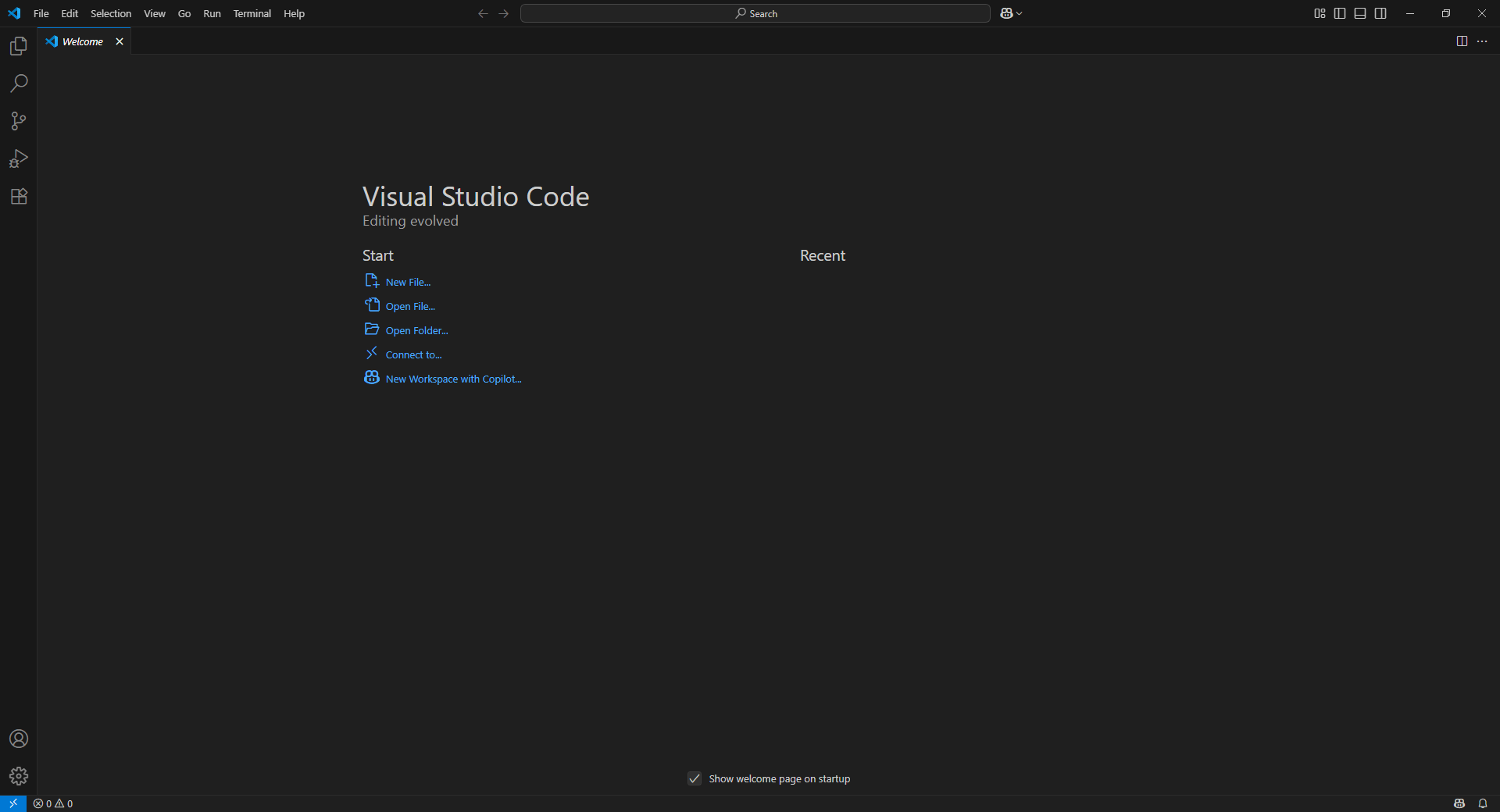Open the errors and warnings status item
Screen dimensions: 1500x812
pyautogui.click(x=53, y=803)
